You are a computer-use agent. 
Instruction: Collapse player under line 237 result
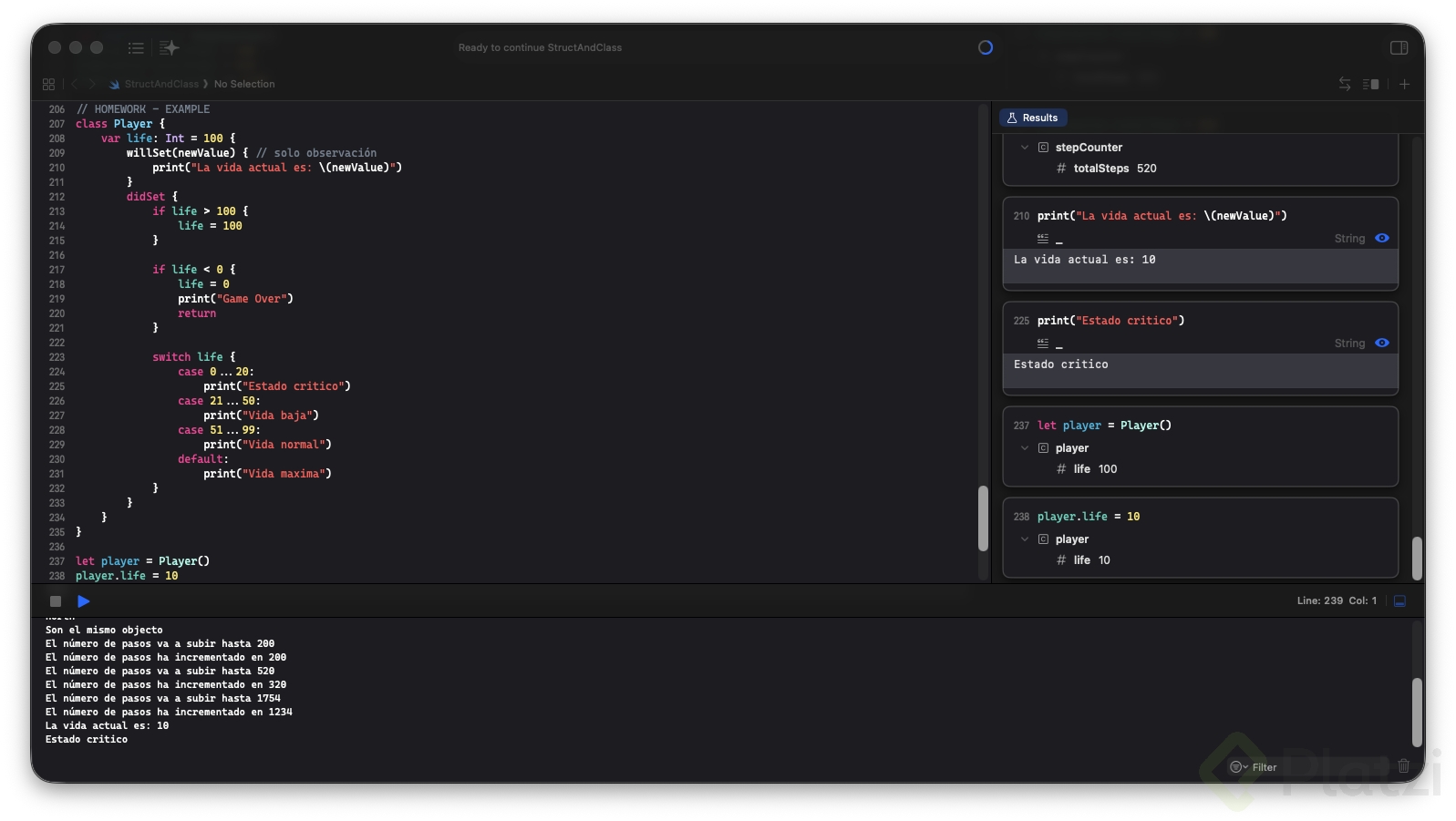pos(1025,448)
